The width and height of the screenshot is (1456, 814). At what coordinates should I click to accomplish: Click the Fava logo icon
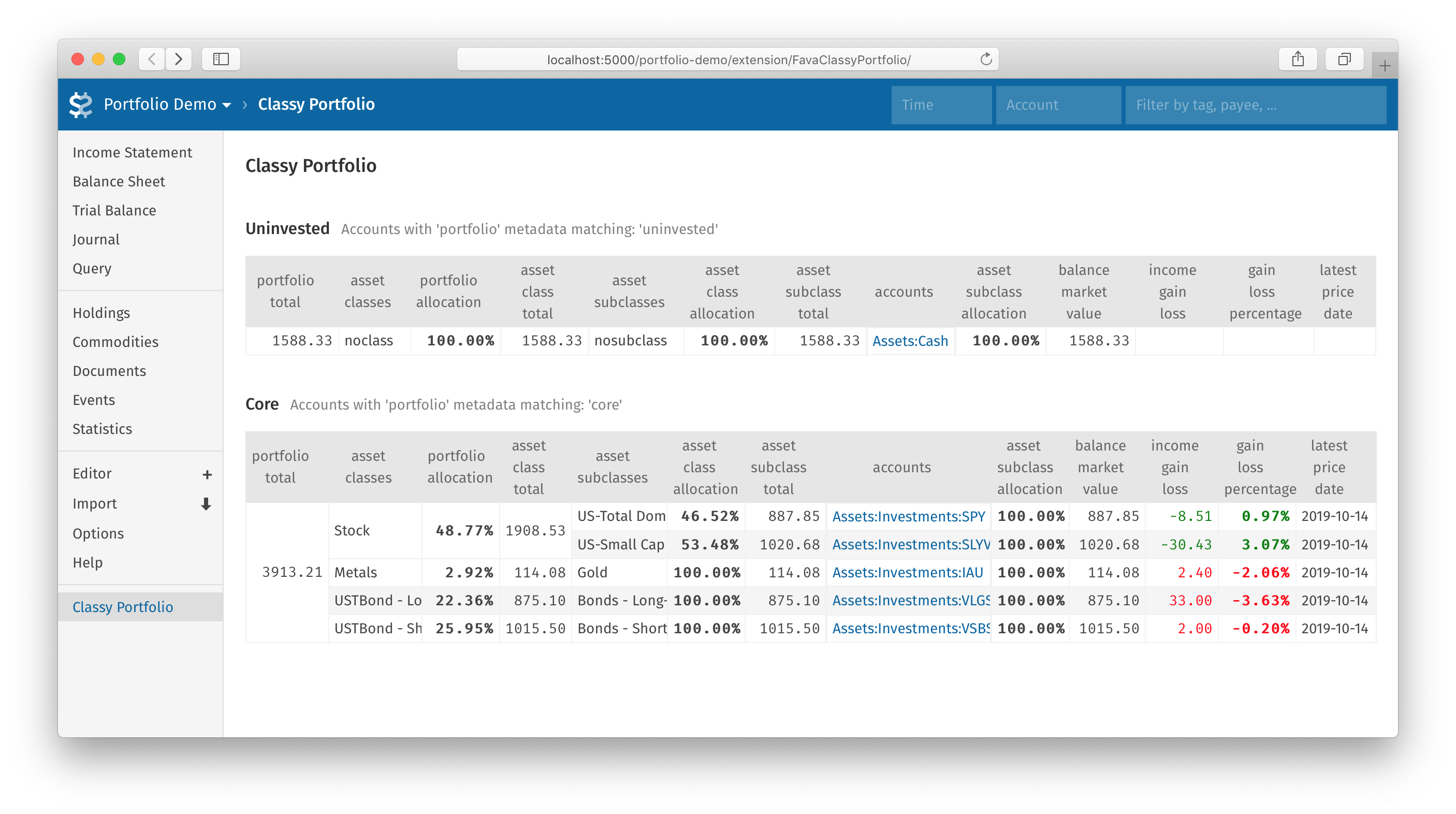pos(80,105)
